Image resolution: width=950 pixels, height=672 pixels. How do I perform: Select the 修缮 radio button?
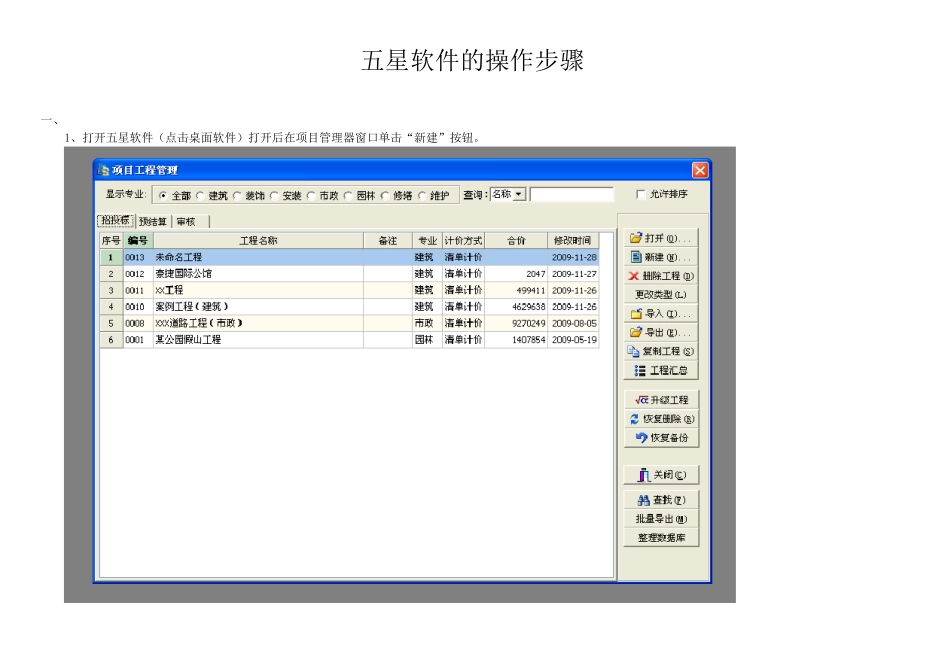(x=385, y=195)
